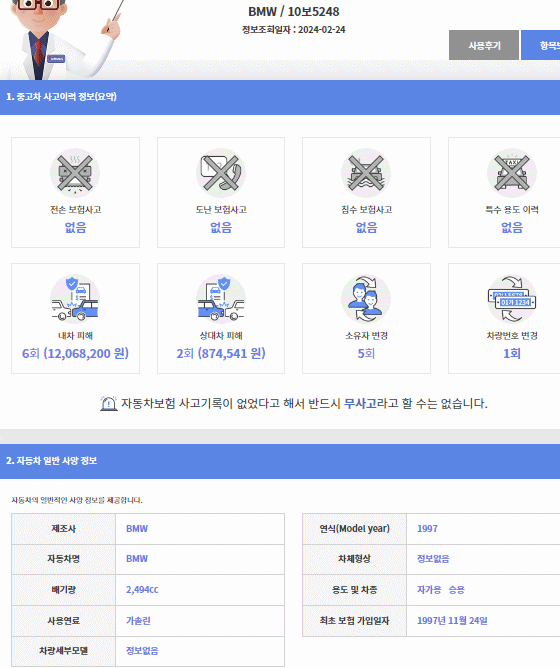This screenshot has width=560, height=668.
Task: Click the 배기량 label cell
Action: (64, 590)
